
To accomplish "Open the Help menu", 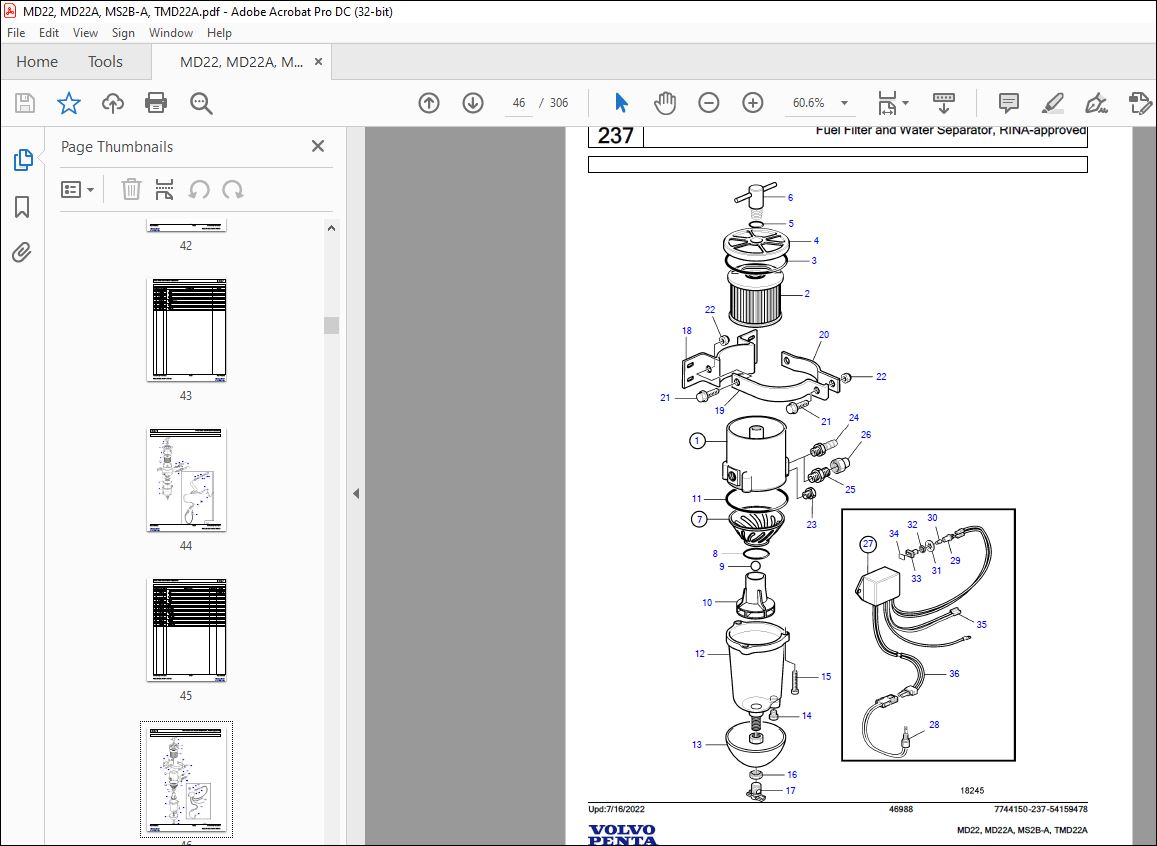I will pyautogui.click(x=219, y=32).
